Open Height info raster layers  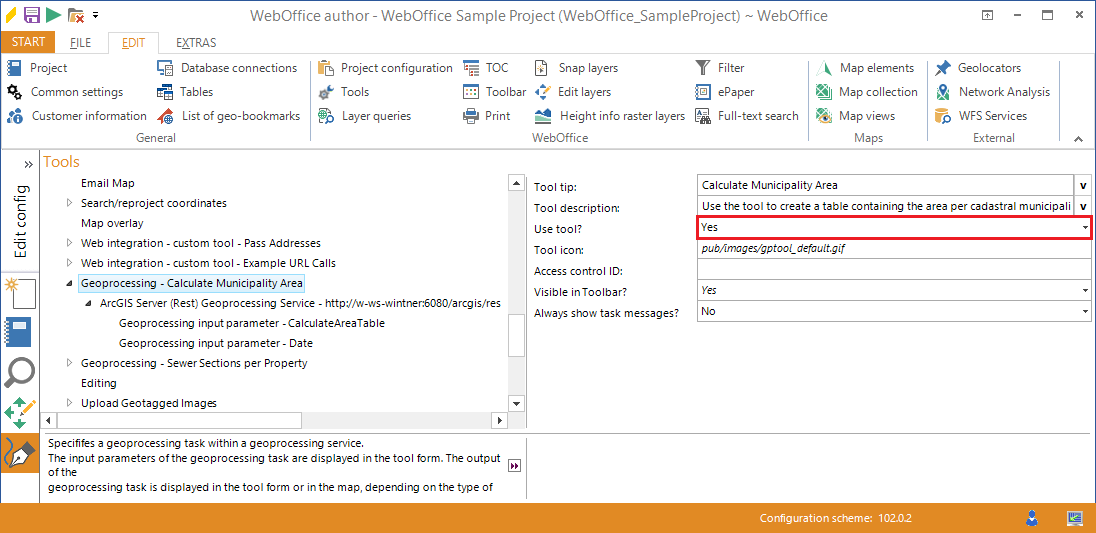point(610,116)
